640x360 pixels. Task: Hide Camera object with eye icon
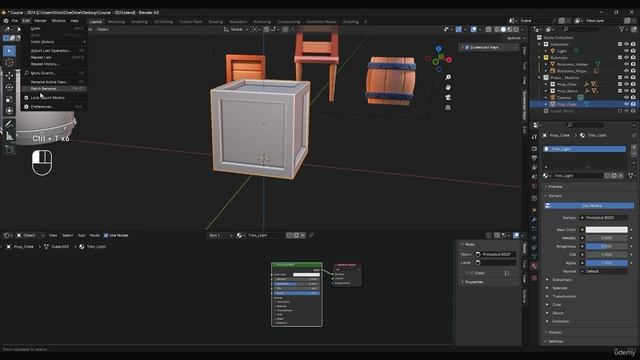click(627, 98)
